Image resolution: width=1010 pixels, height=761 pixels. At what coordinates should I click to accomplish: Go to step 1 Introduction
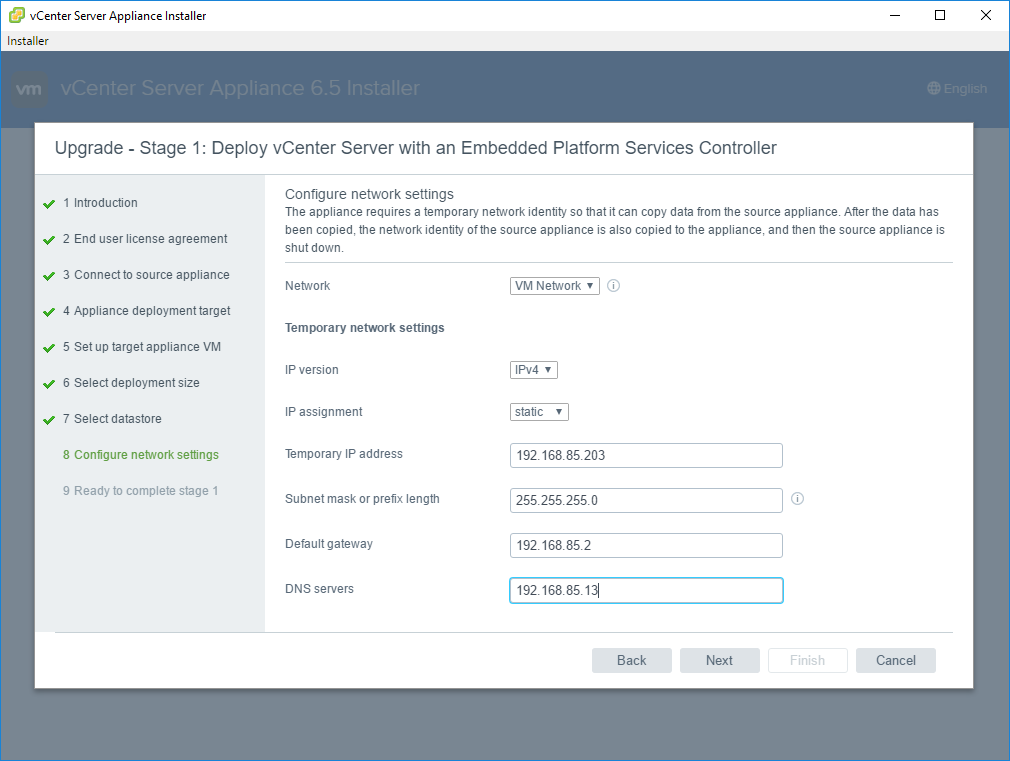tap(100, 202)
